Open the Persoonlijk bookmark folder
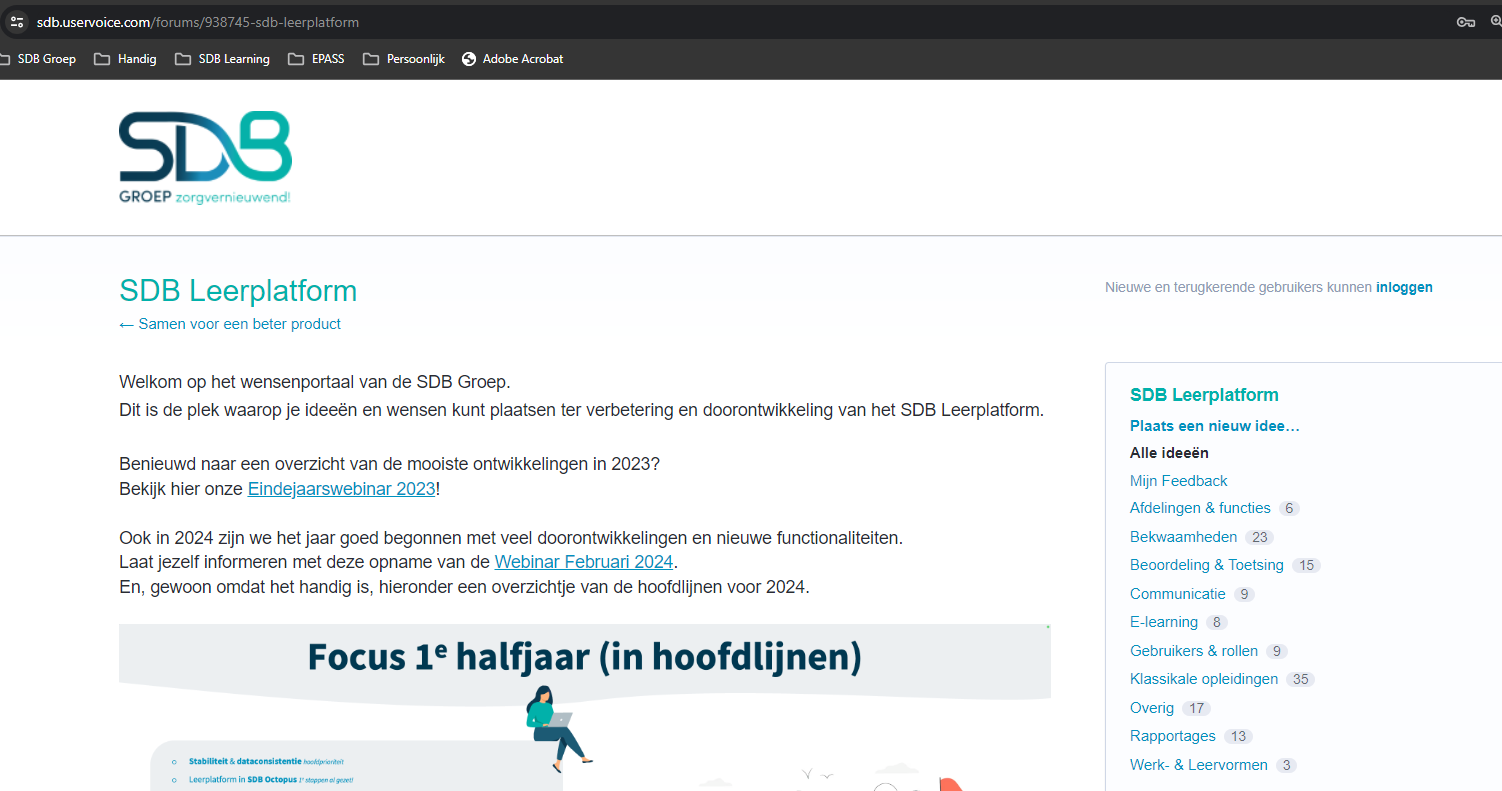 (x=405, y=59)
